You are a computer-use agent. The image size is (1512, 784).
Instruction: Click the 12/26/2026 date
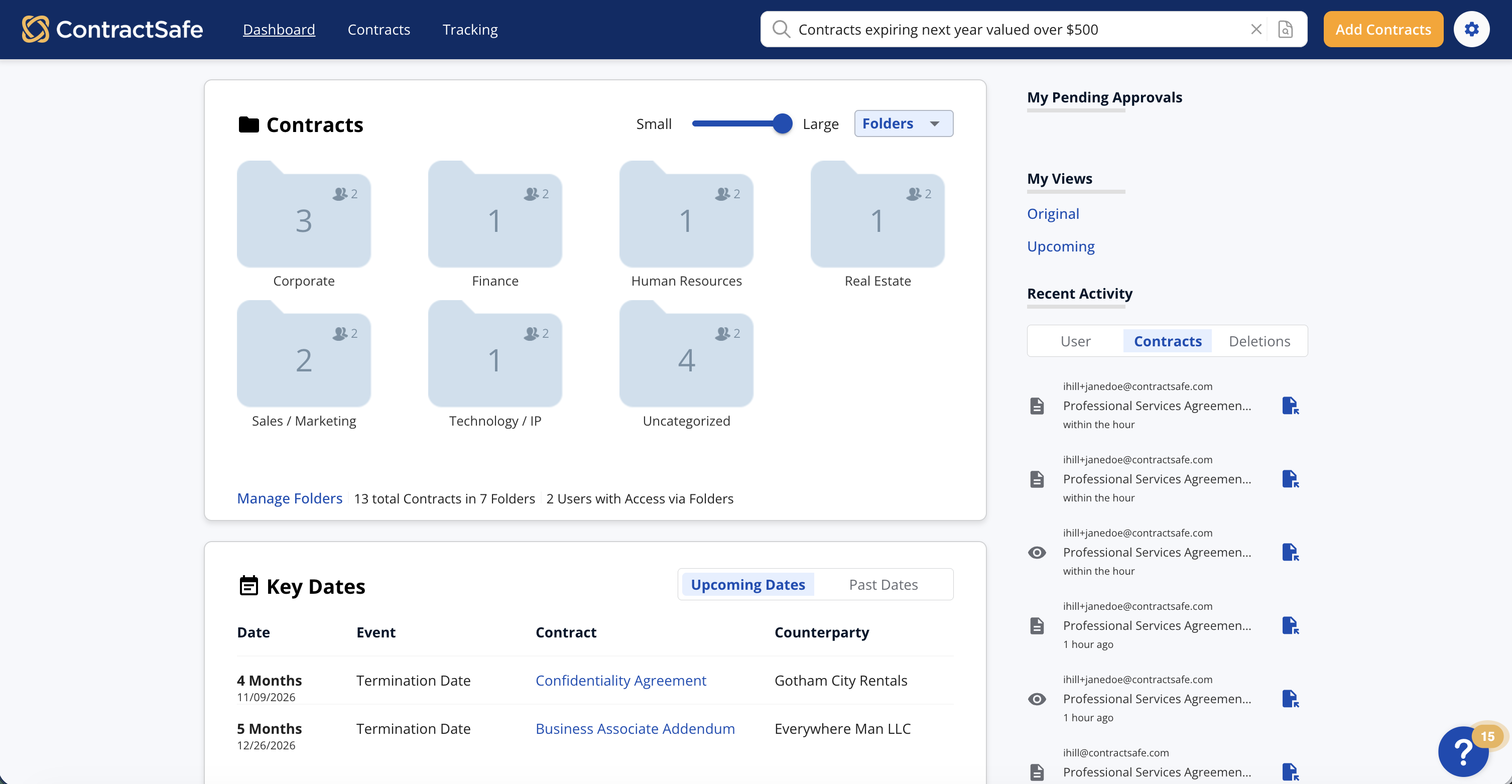click(266, 745)
